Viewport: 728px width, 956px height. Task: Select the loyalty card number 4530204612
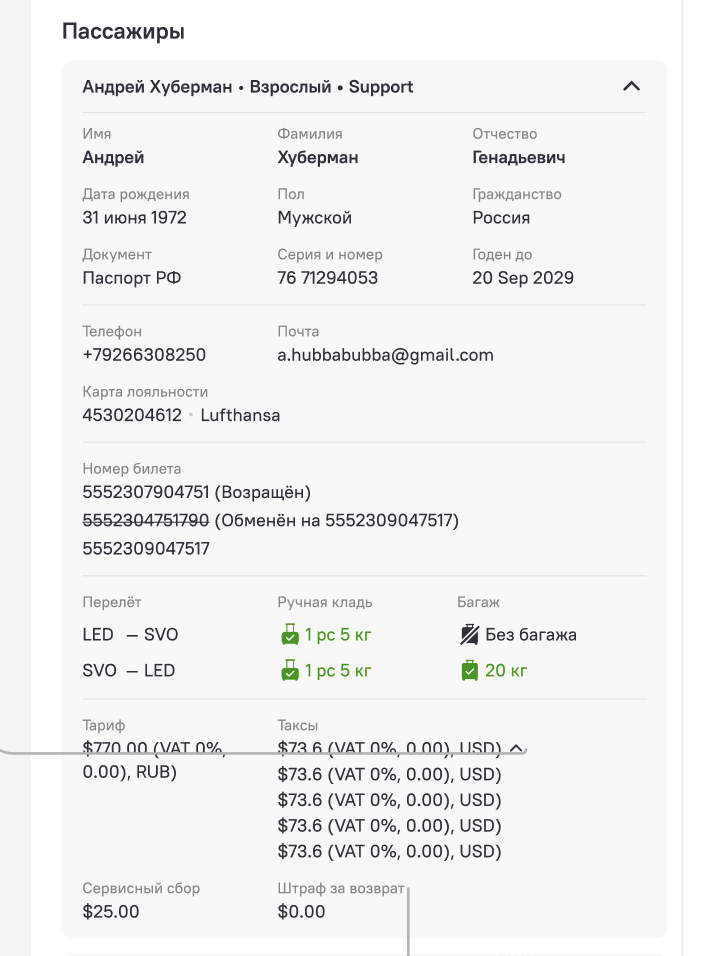(132, 415)
